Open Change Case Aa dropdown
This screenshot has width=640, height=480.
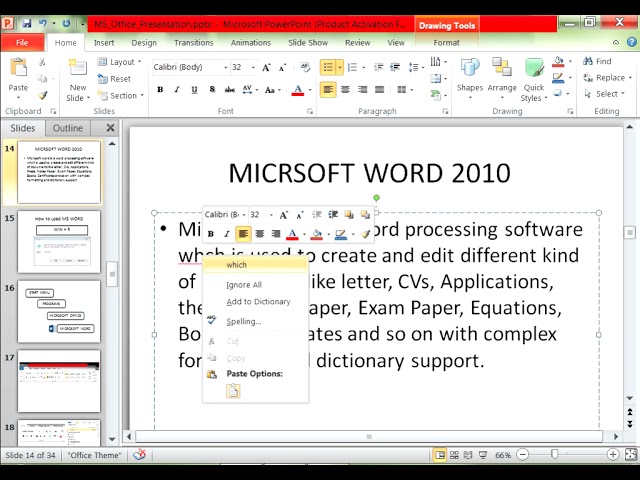[272, 89]
